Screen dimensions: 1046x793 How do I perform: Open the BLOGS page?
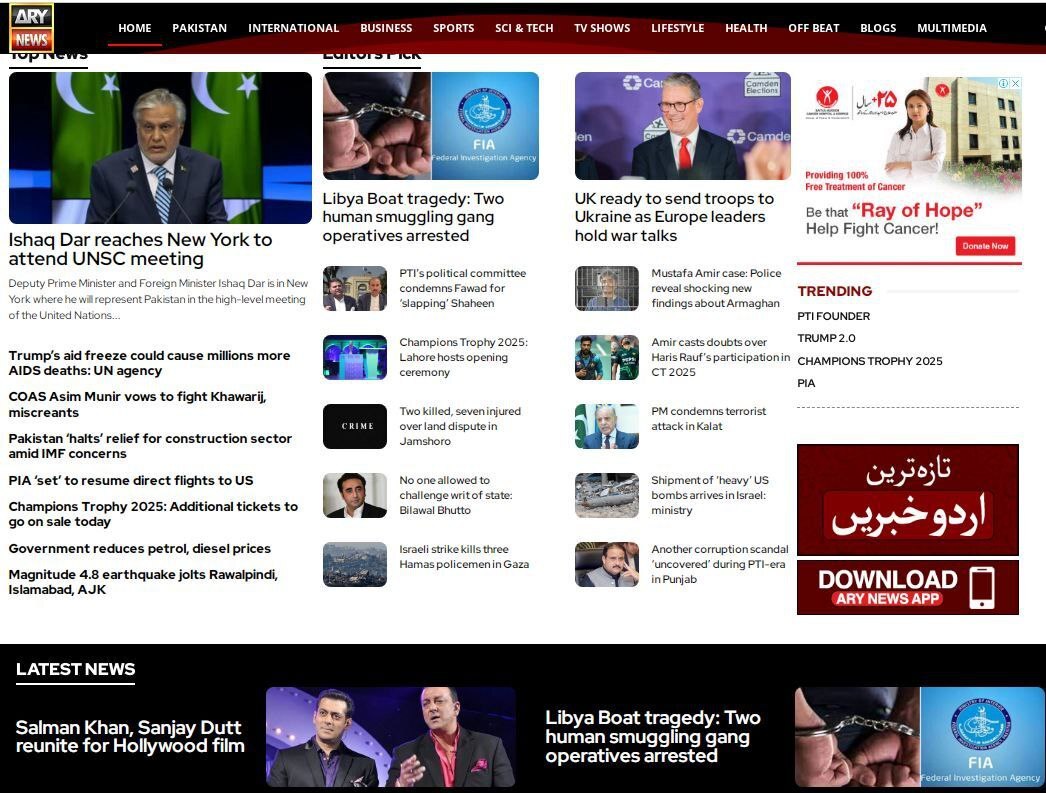(879, 28)
